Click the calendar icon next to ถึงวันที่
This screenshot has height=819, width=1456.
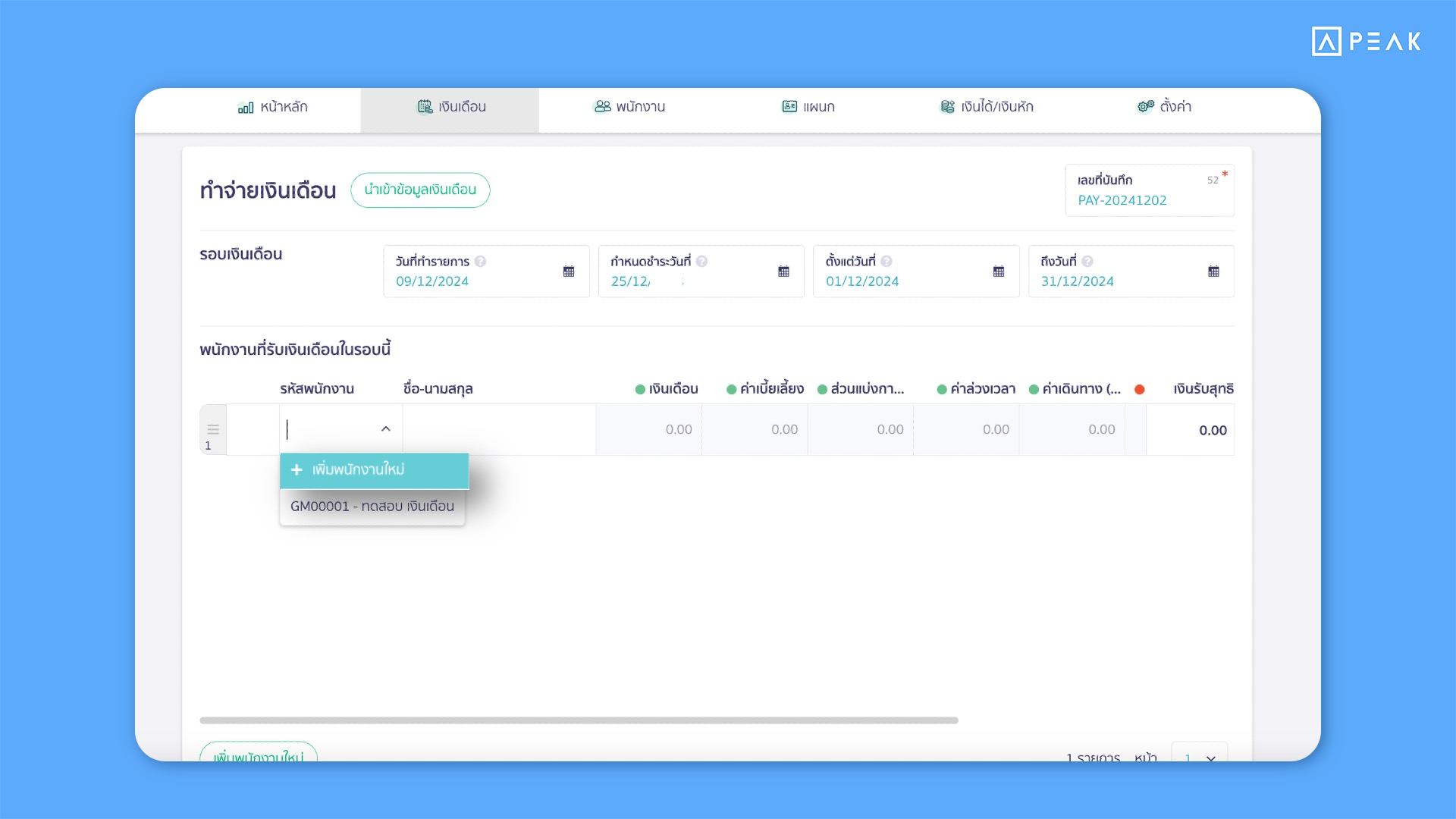(x=1214, y=272)
